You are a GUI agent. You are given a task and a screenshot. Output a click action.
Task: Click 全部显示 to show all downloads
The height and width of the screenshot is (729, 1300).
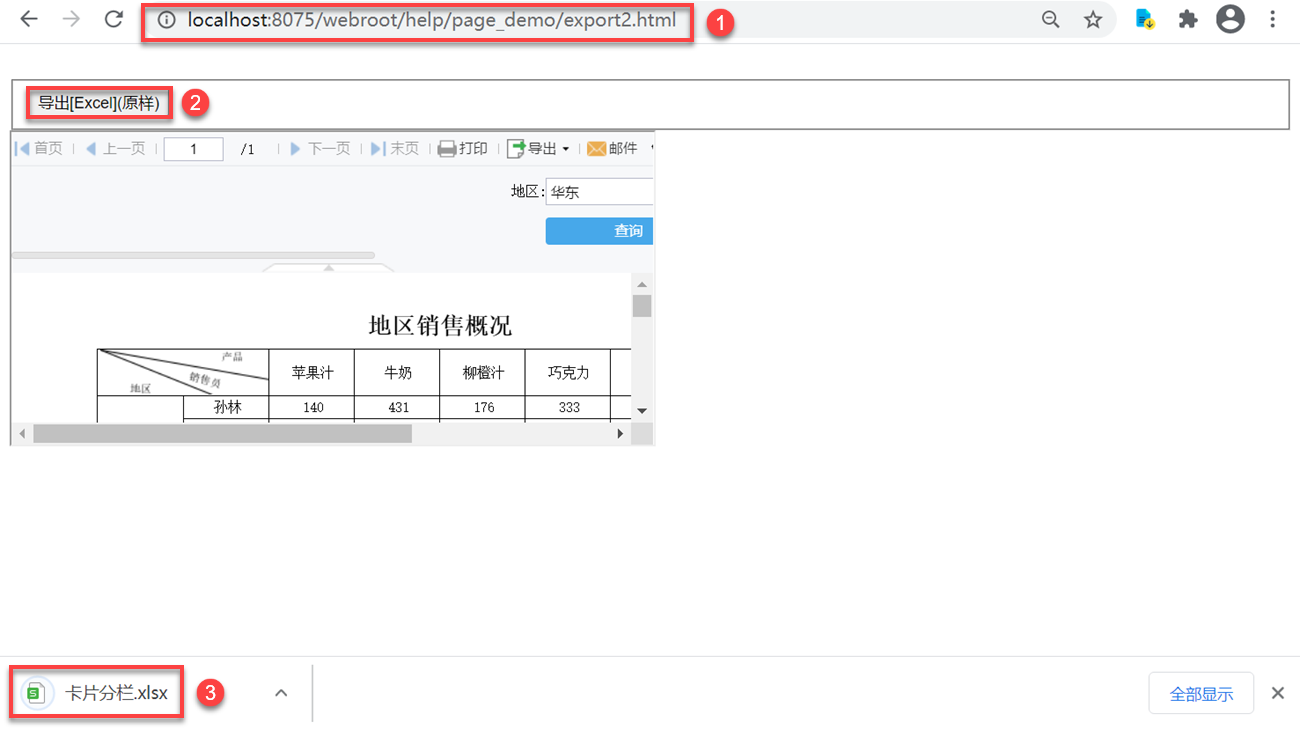[1201, 694]
